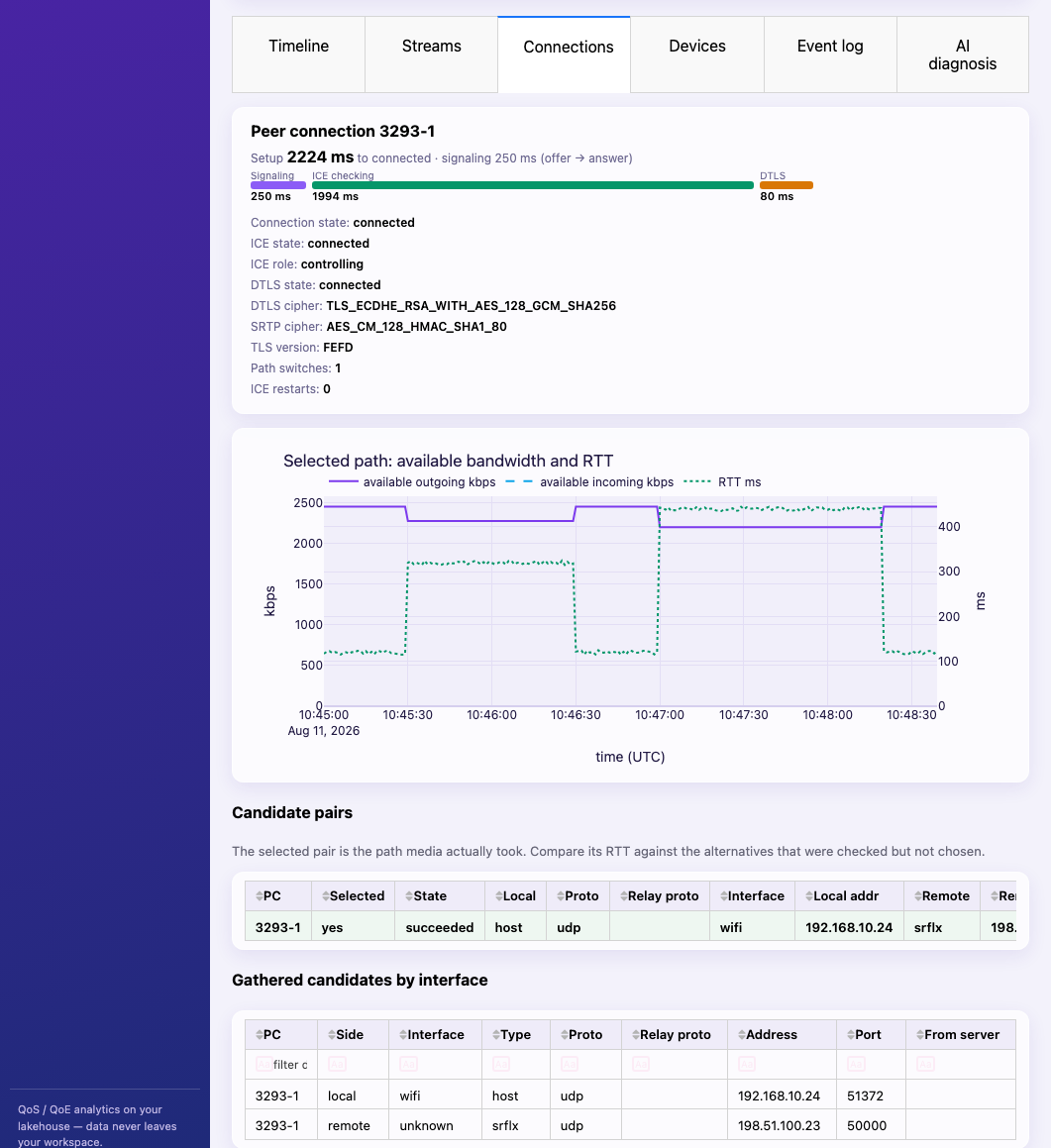The height and width of the screenshot is (1148, 1051).
Task: Click the SRTP cipher AES_CM_128_HMAC_SHA1_80 value
Action: click(417, 327)
